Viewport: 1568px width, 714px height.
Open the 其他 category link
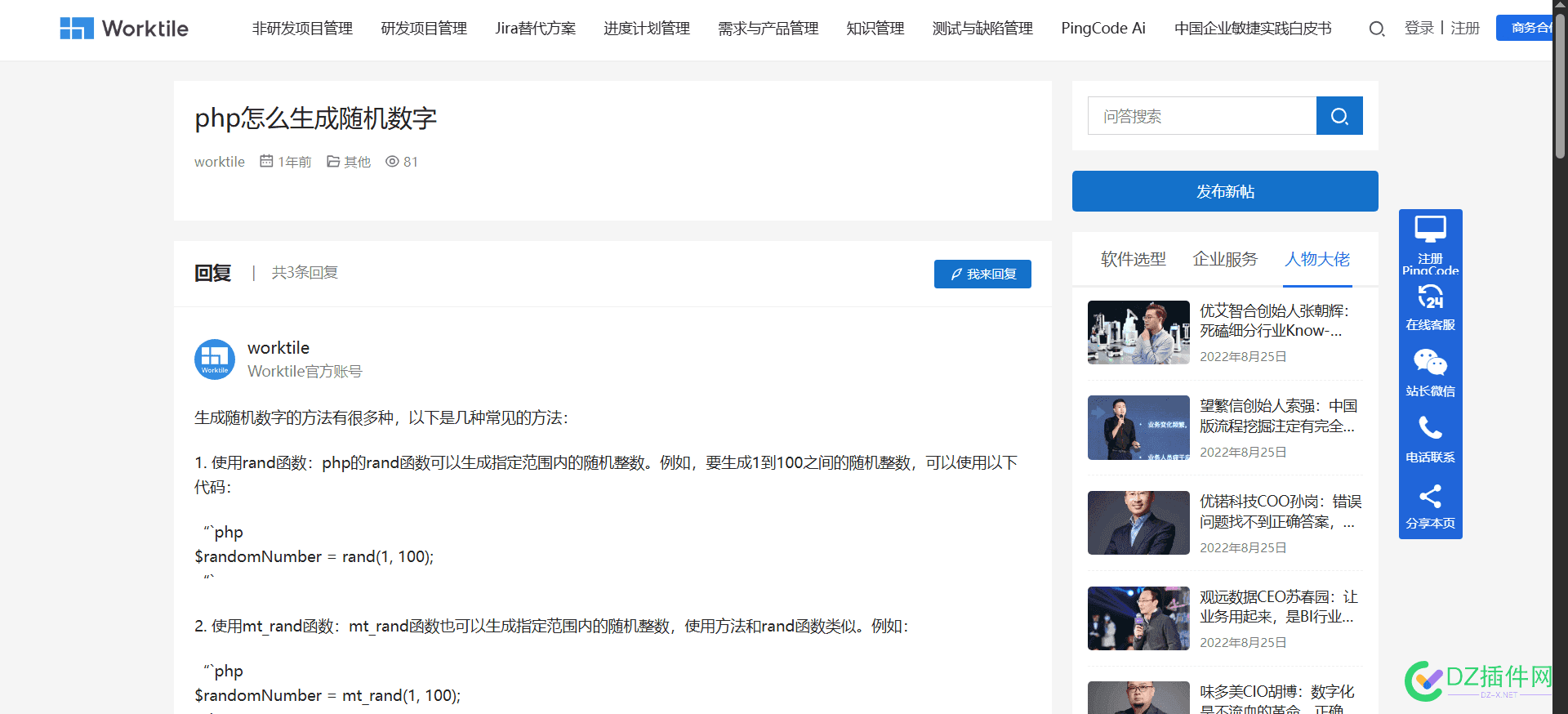click(x=357, y=162)
